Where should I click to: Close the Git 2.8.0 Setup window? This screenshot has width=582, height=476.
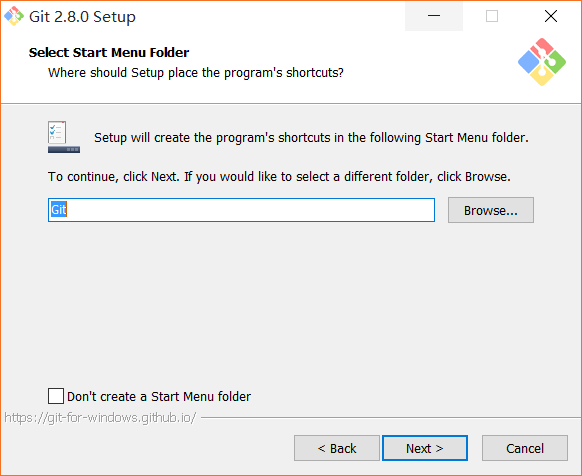point(550,16)
